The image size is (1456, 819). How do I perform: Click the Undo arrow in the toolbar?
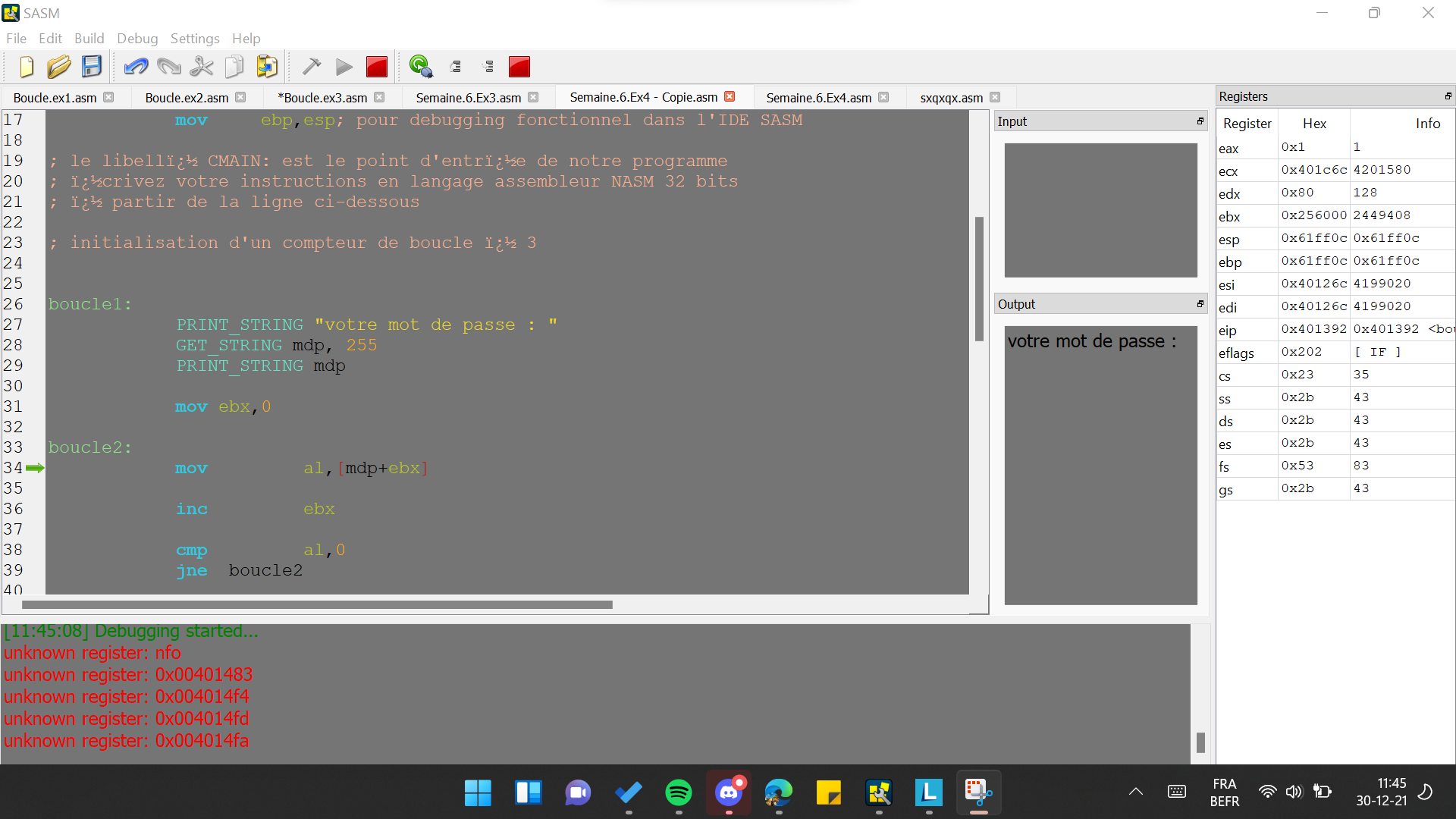[136, 67]
